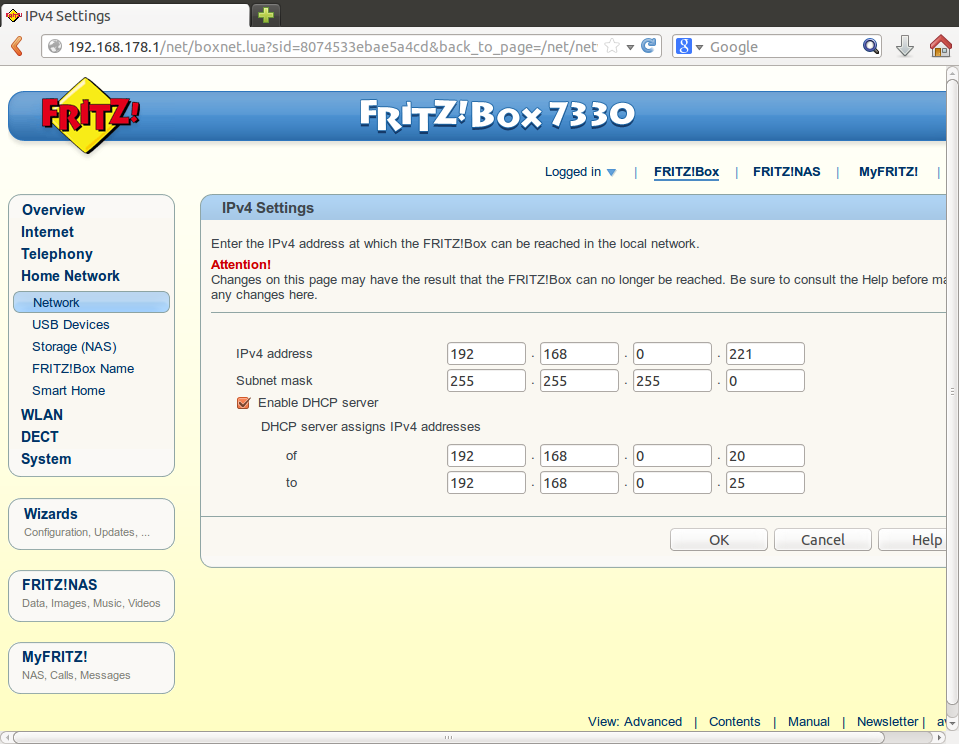Click the Google search magnifier icon
Image resolution: width=959 pixels, height=744 pixels.
(870, 46)
